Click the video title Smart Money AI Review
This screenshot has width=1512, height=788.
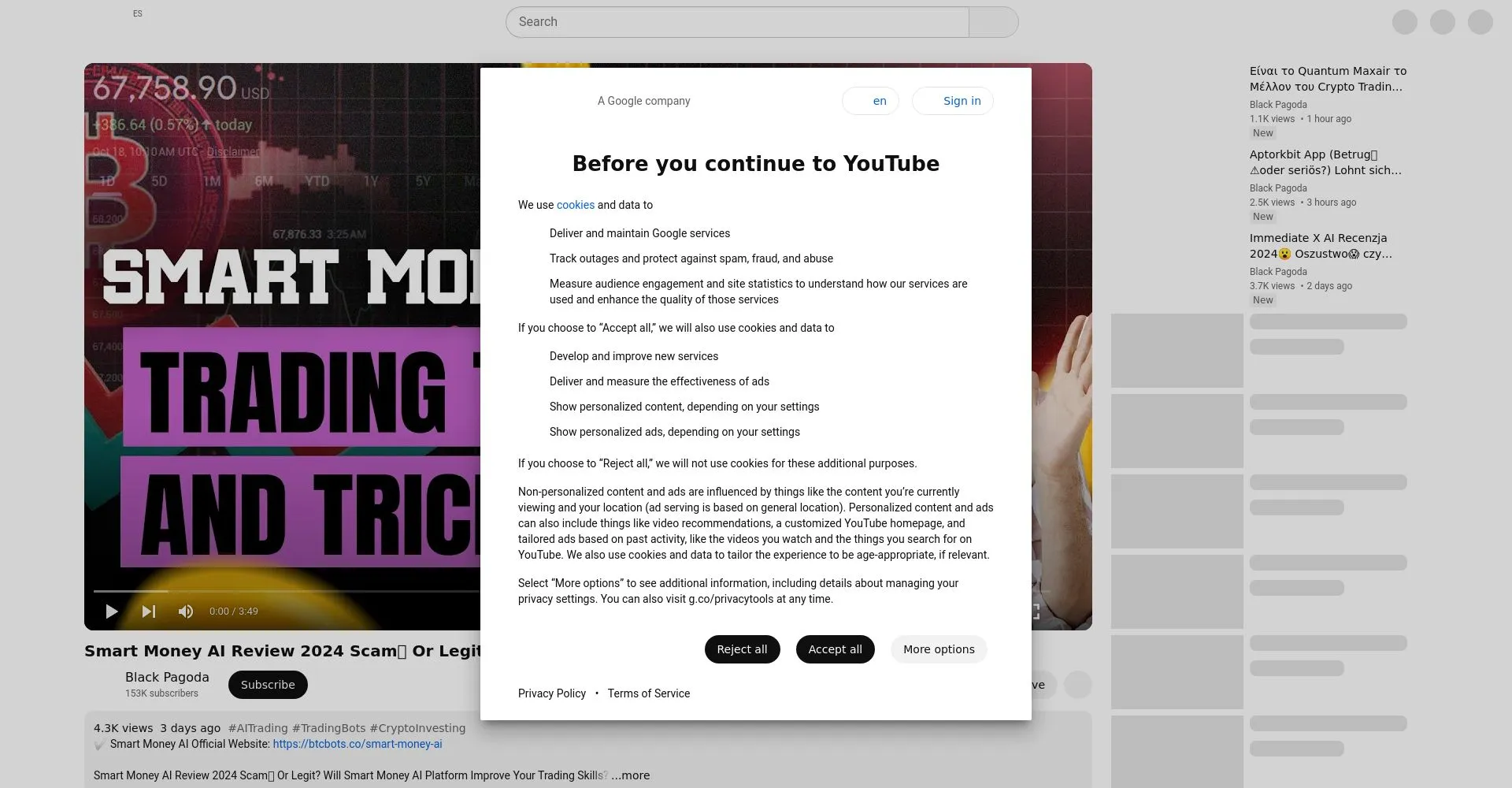[x=282, y=651]
